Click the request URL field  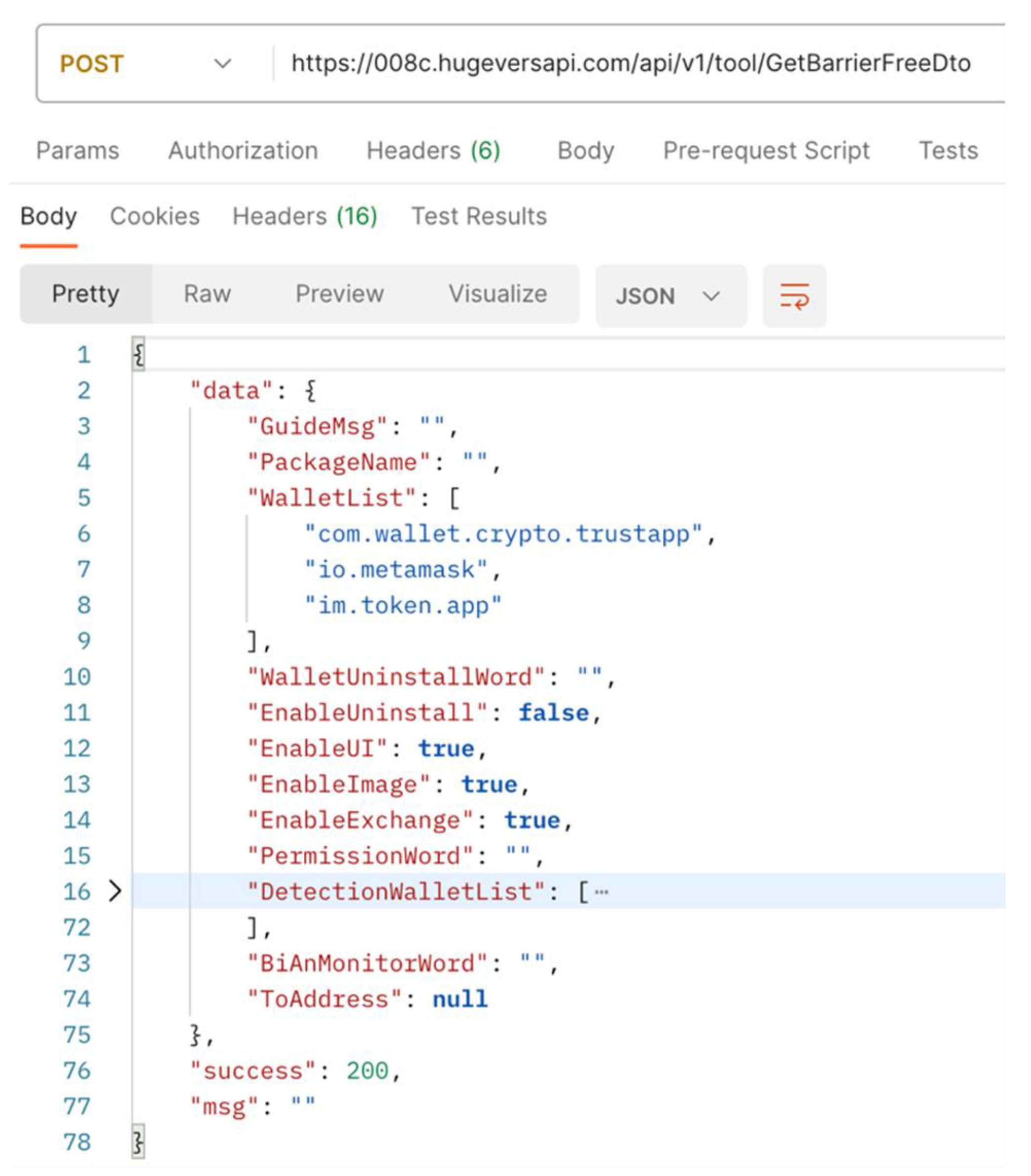coord(630,63)
